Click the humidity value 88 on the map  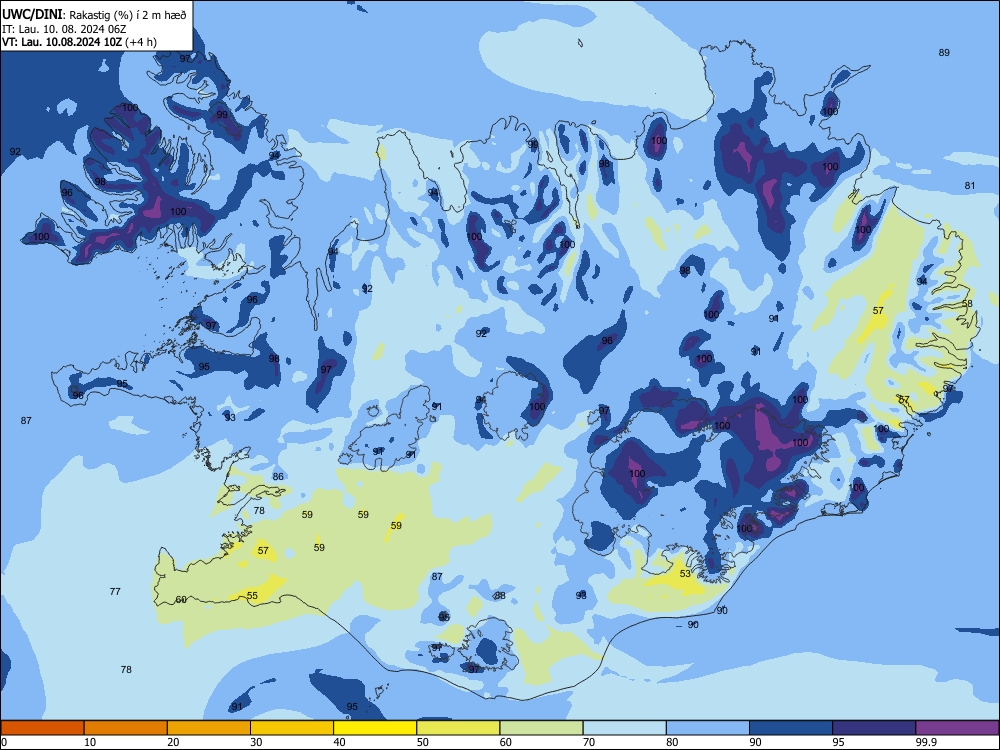(500, 595)
